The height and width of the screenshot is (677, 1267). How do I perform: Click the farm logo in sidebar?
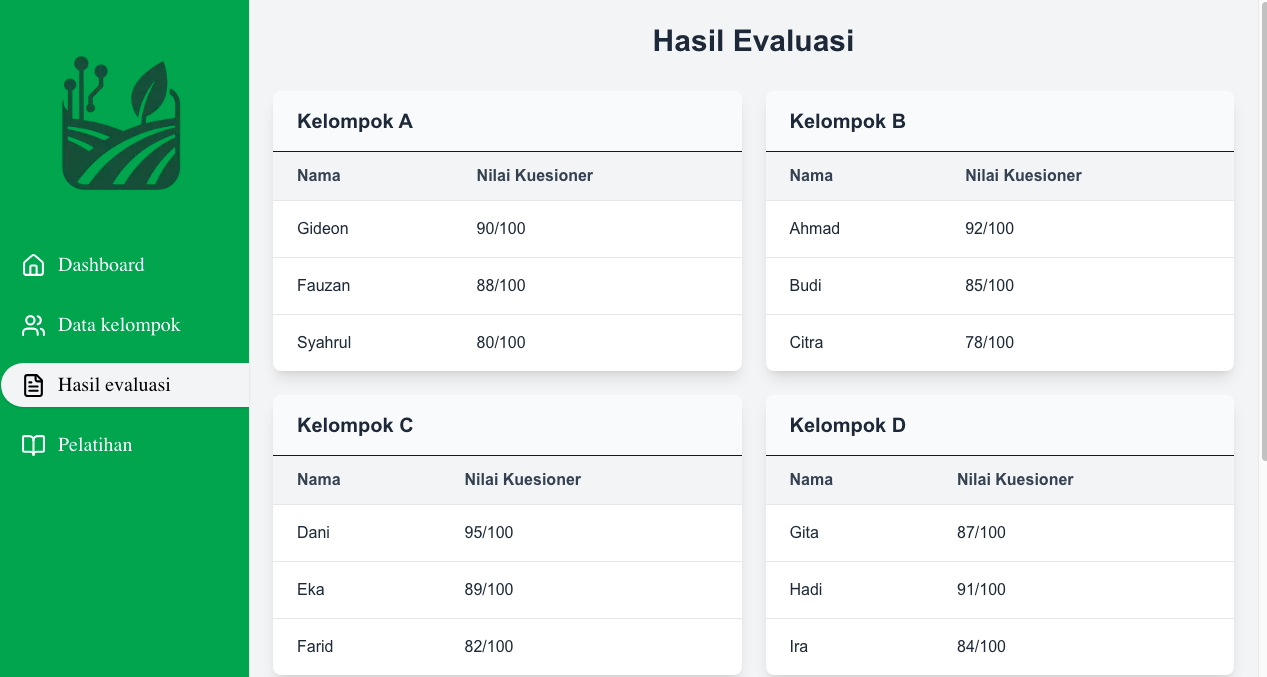pyautogui.click(x=121, y=124)
